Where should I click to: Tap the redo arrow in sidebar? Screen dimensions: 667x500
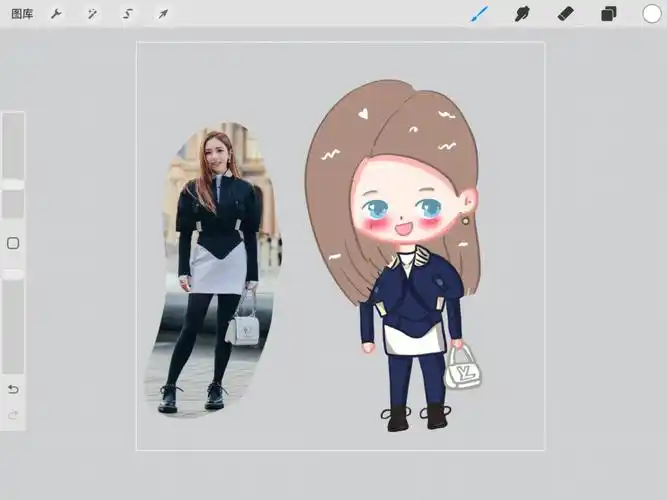13,414
